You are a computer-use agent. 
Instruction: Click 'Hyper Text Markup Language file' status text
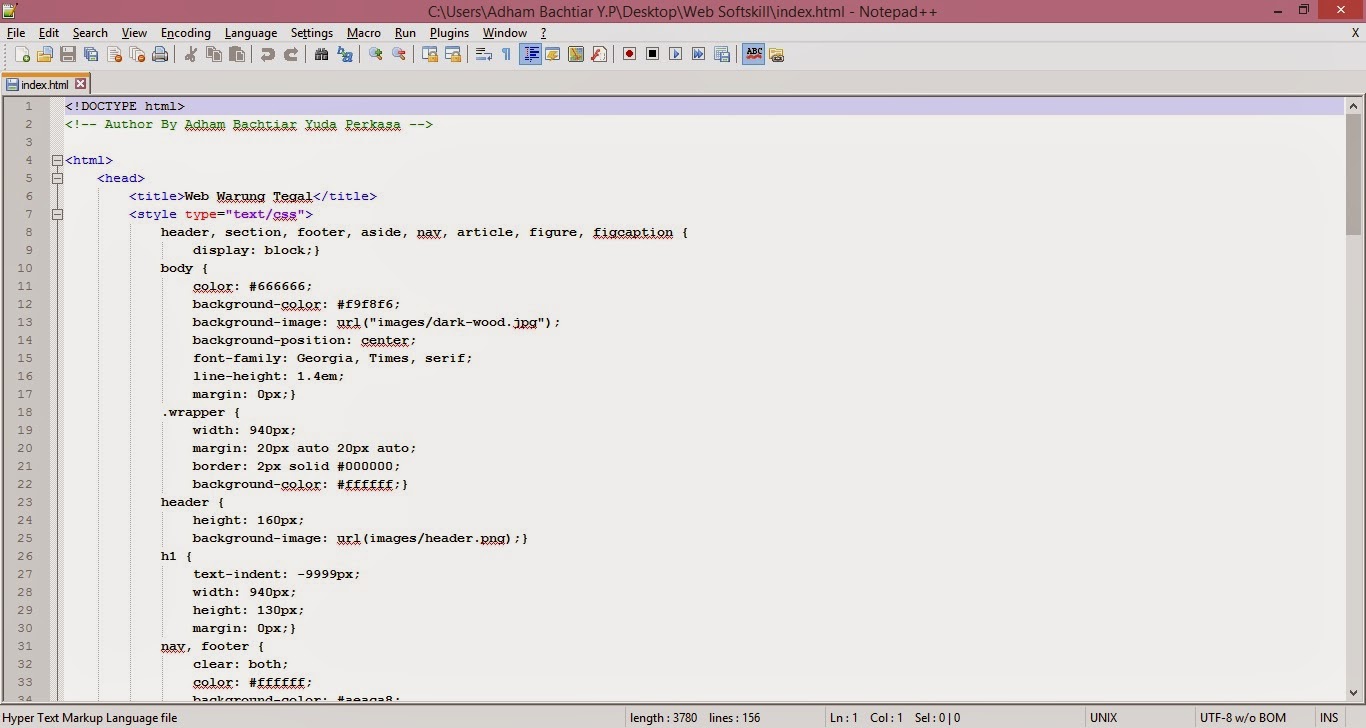pyautogui.click(x=90, y=718)
